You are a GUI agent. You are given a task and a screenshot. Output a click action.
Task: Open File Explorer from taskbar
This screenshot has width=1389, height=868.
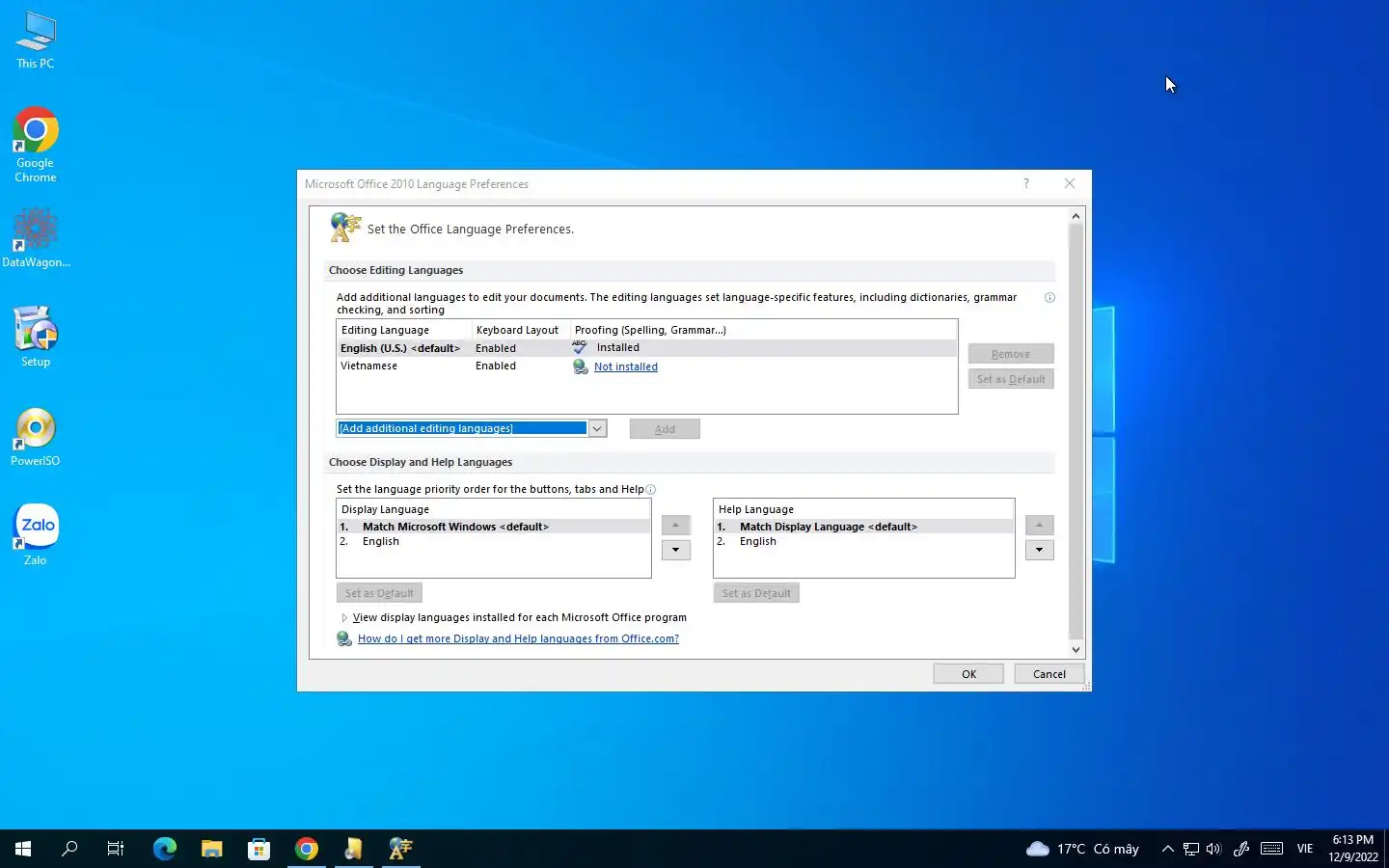point(212,849)
